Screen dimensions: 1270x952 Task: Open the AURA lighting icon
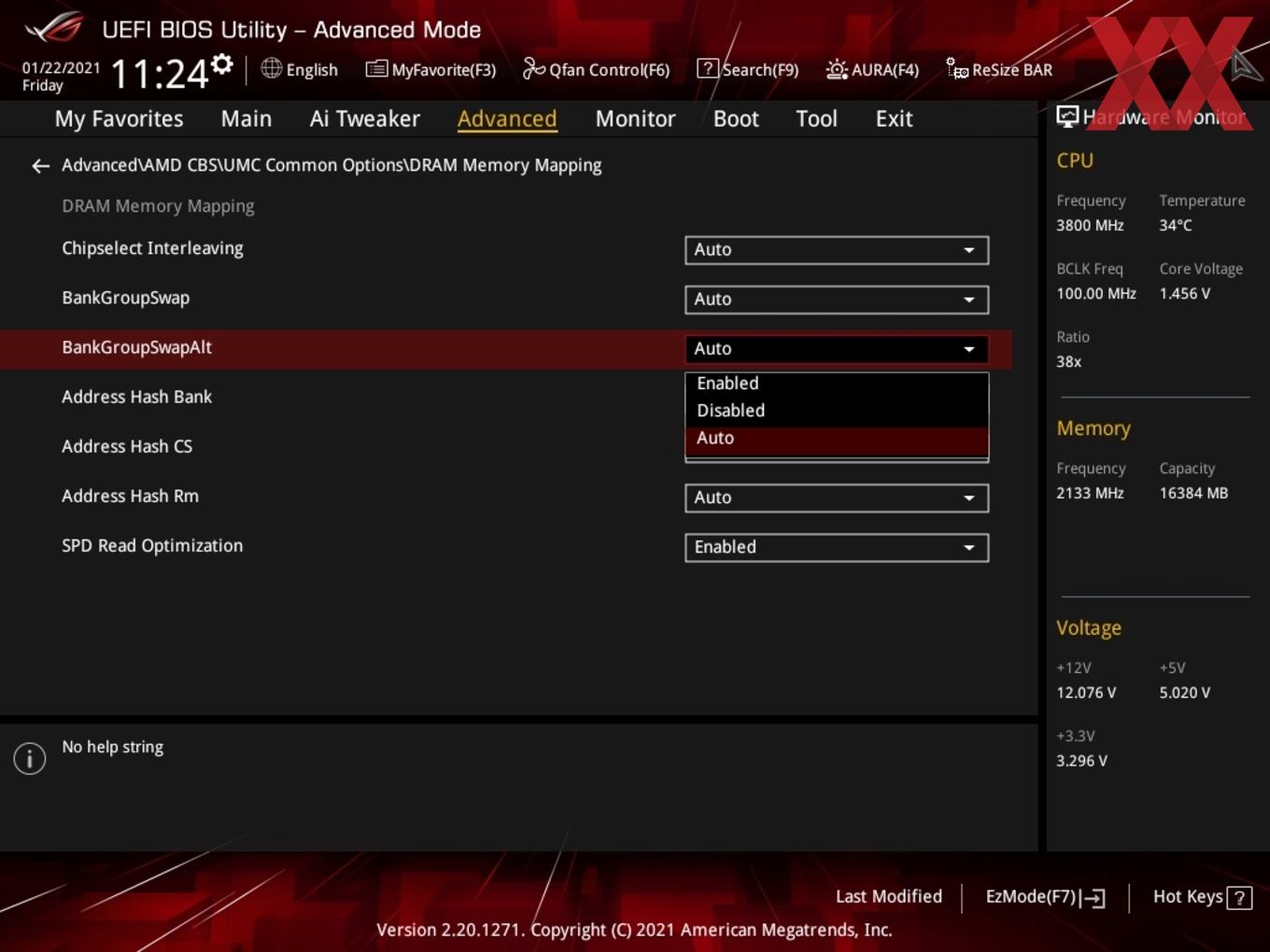837,69
